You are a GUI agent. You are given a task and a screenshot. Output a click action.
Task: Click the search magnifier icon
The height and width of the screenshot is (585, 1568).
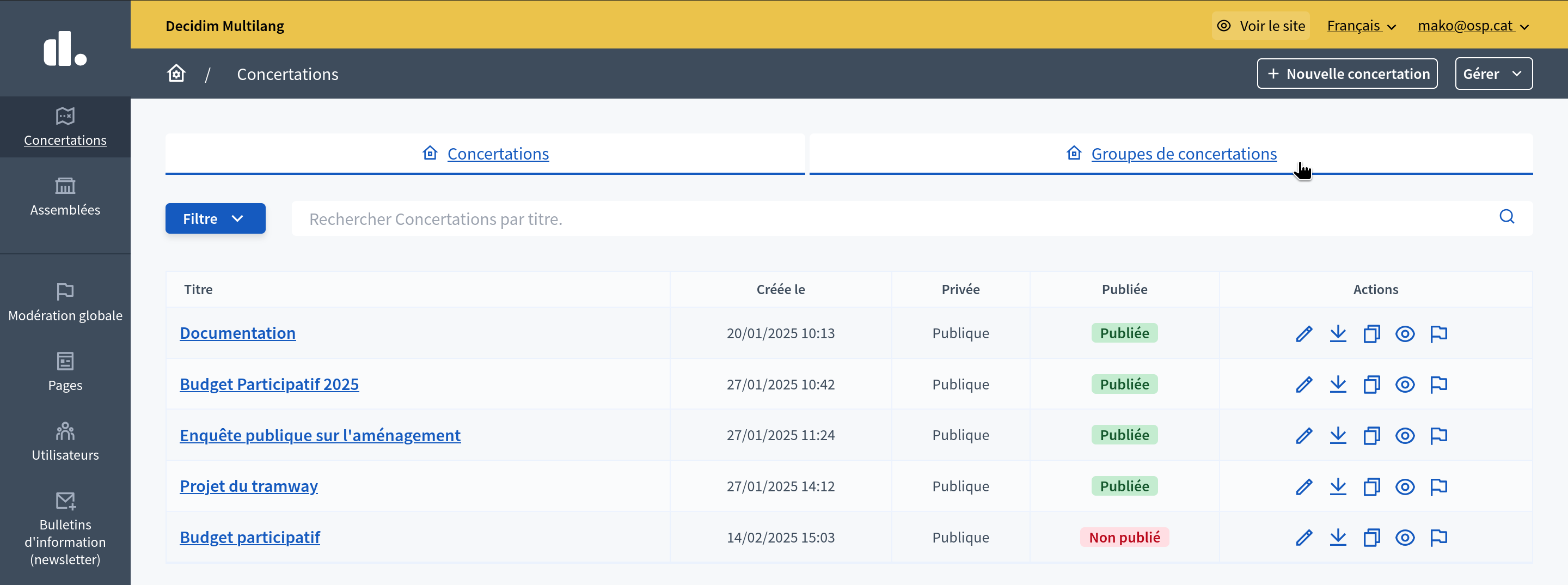[x=1506, y=217]
